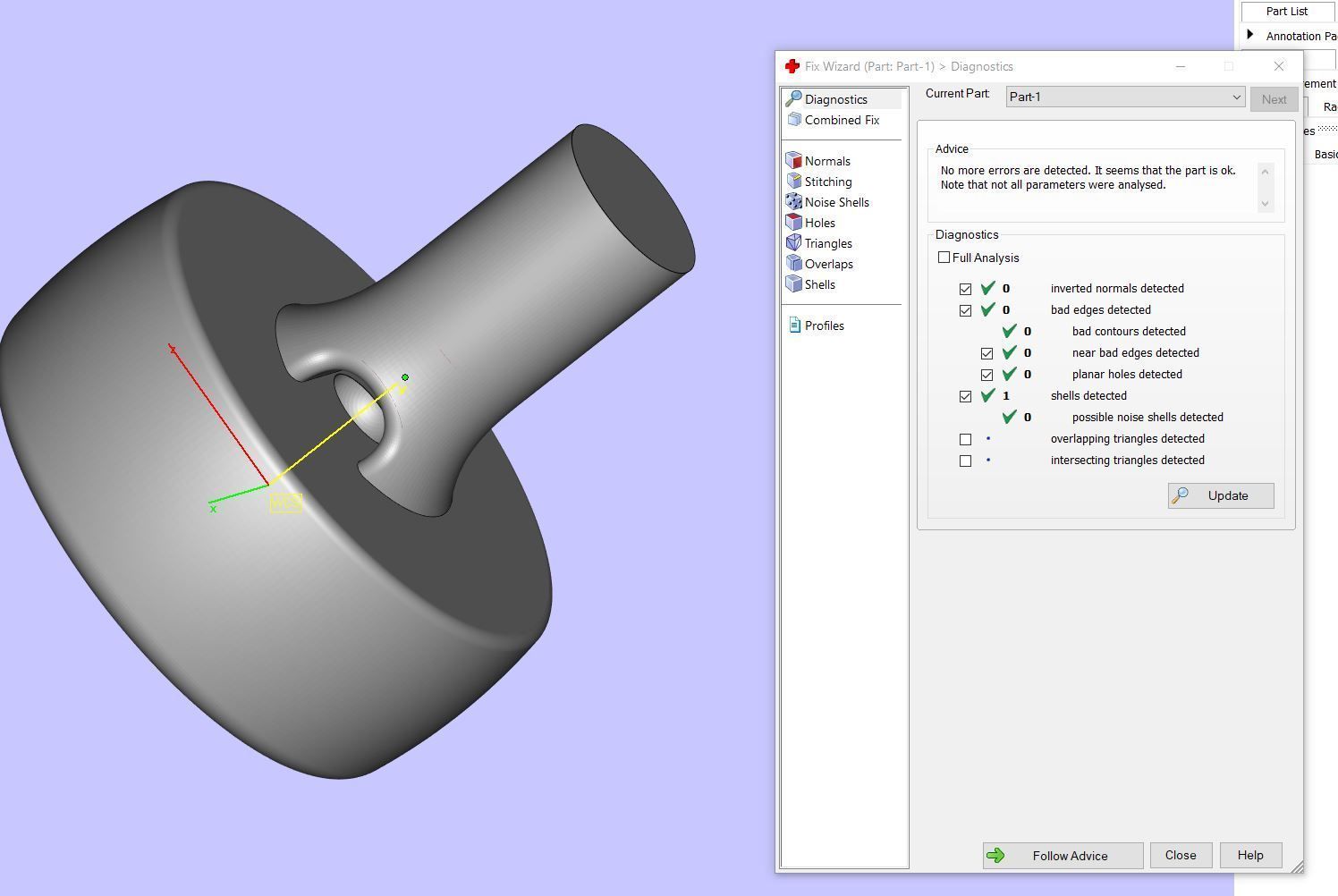The height and width of the screenshot is (896, 1338).
Task: Switch to the Shells page label
Action: tap(820, 284)
